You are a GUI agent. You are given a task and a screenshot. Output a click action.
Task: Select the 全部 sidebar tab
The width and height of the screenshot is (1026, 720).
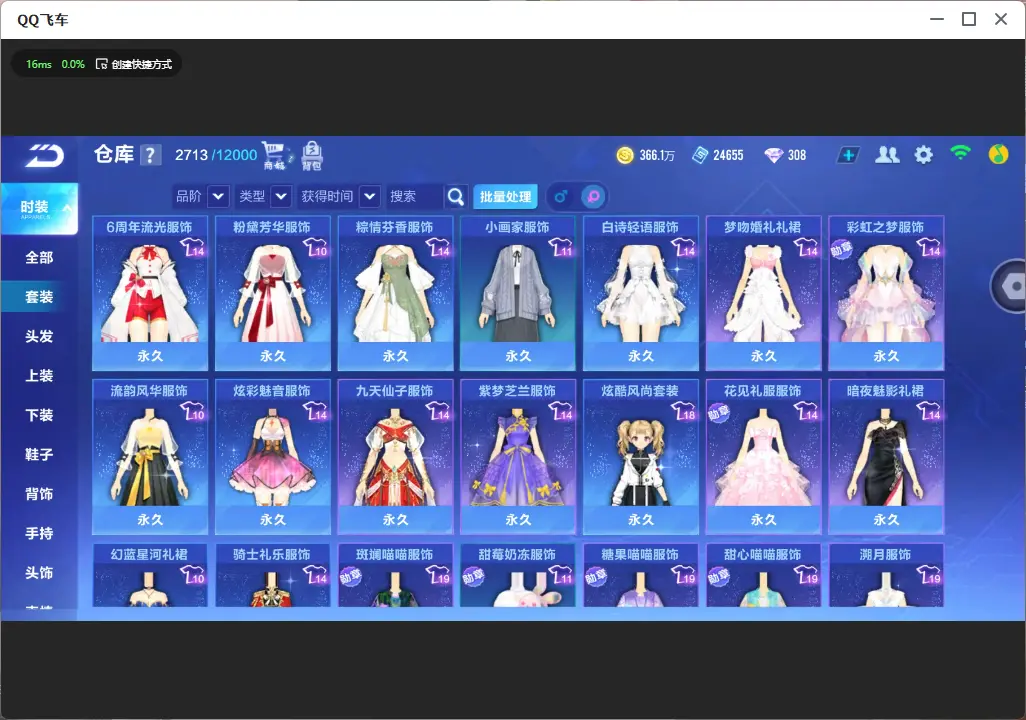tap(39, 258)
